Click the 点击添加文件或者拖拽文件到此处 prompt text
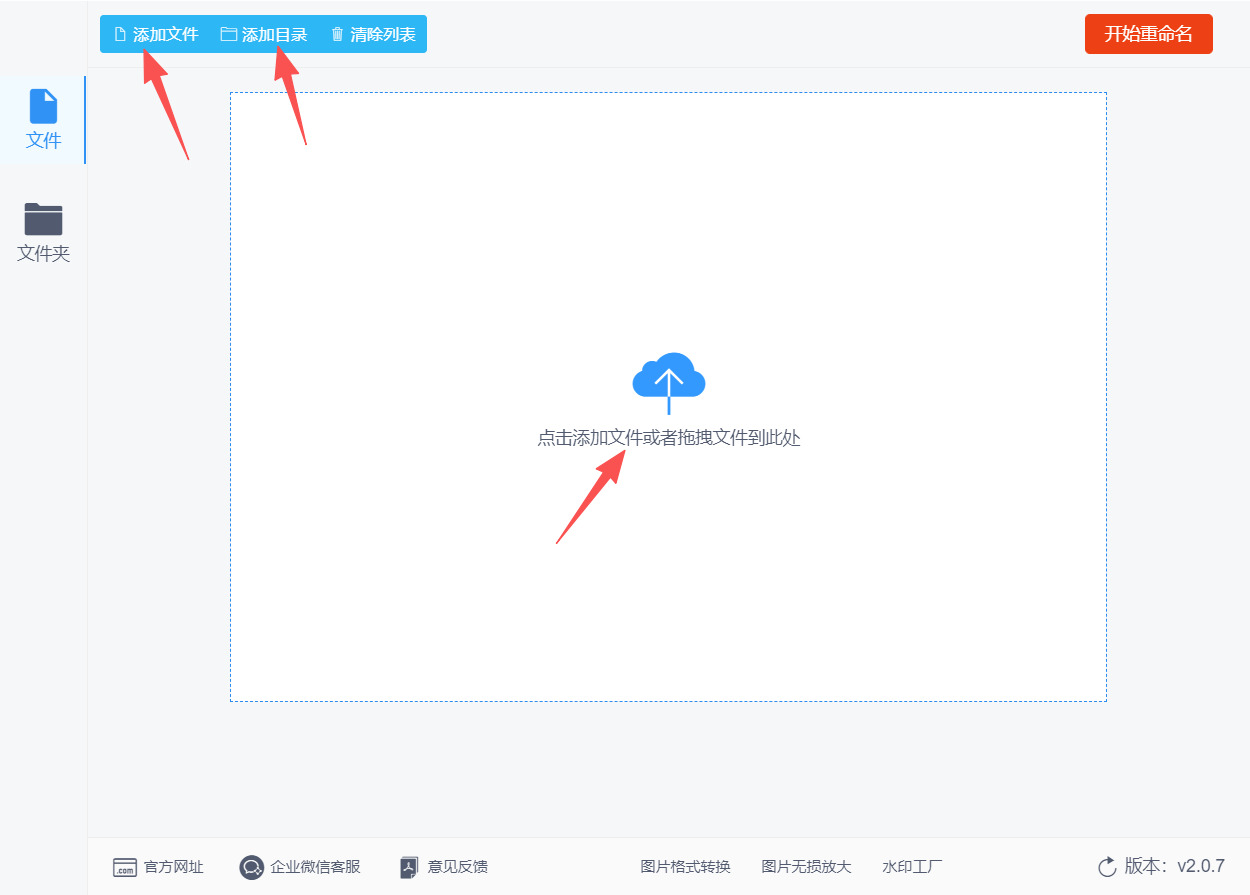The width and height of the screenshot is (1250, 895). click(669, 438)
